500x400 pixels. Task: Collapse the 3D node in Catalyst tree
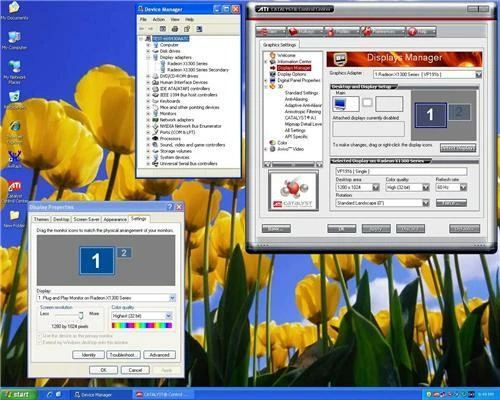266,86
